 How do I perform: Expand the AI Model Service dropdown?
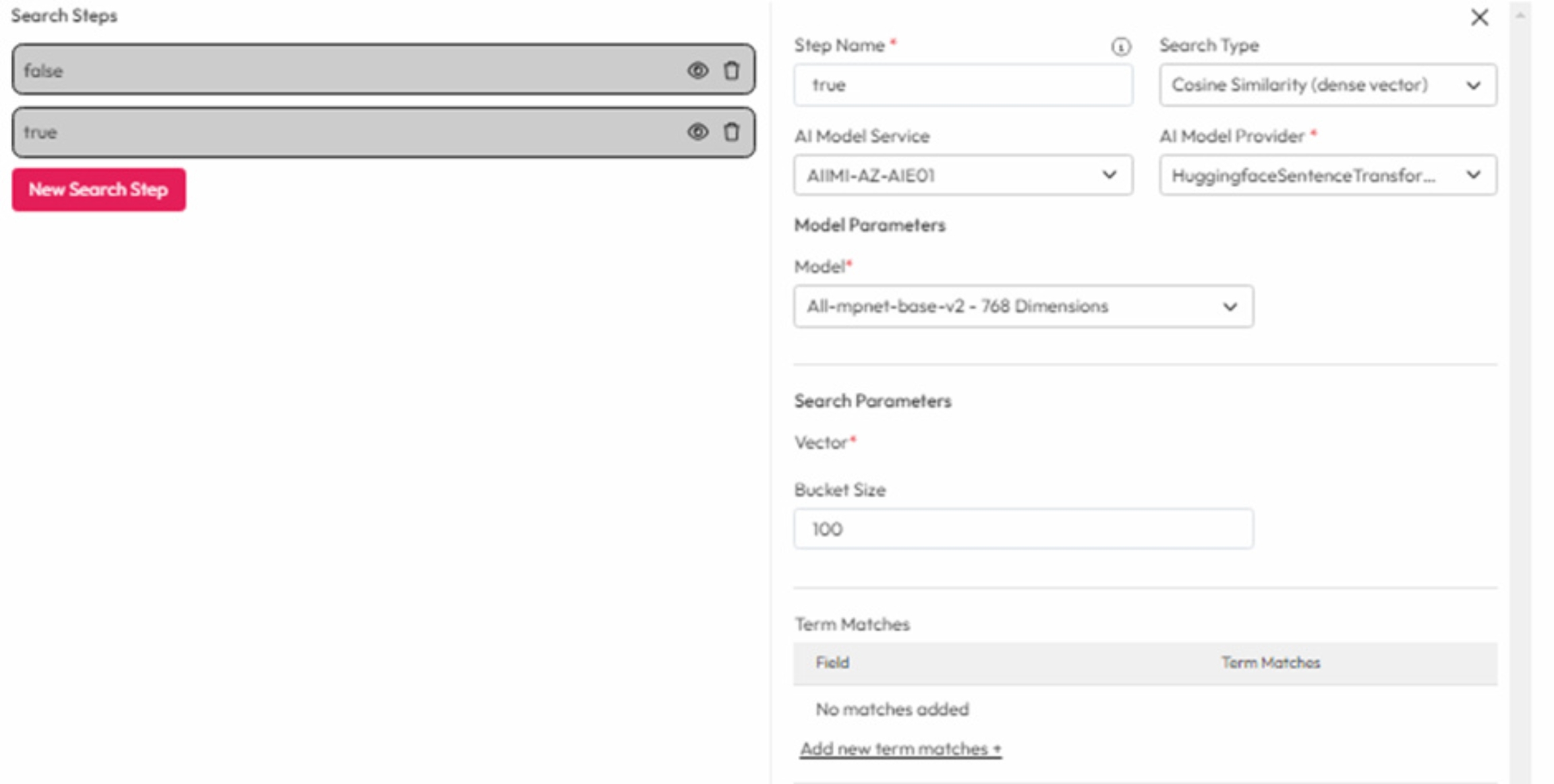click(962, 175)
